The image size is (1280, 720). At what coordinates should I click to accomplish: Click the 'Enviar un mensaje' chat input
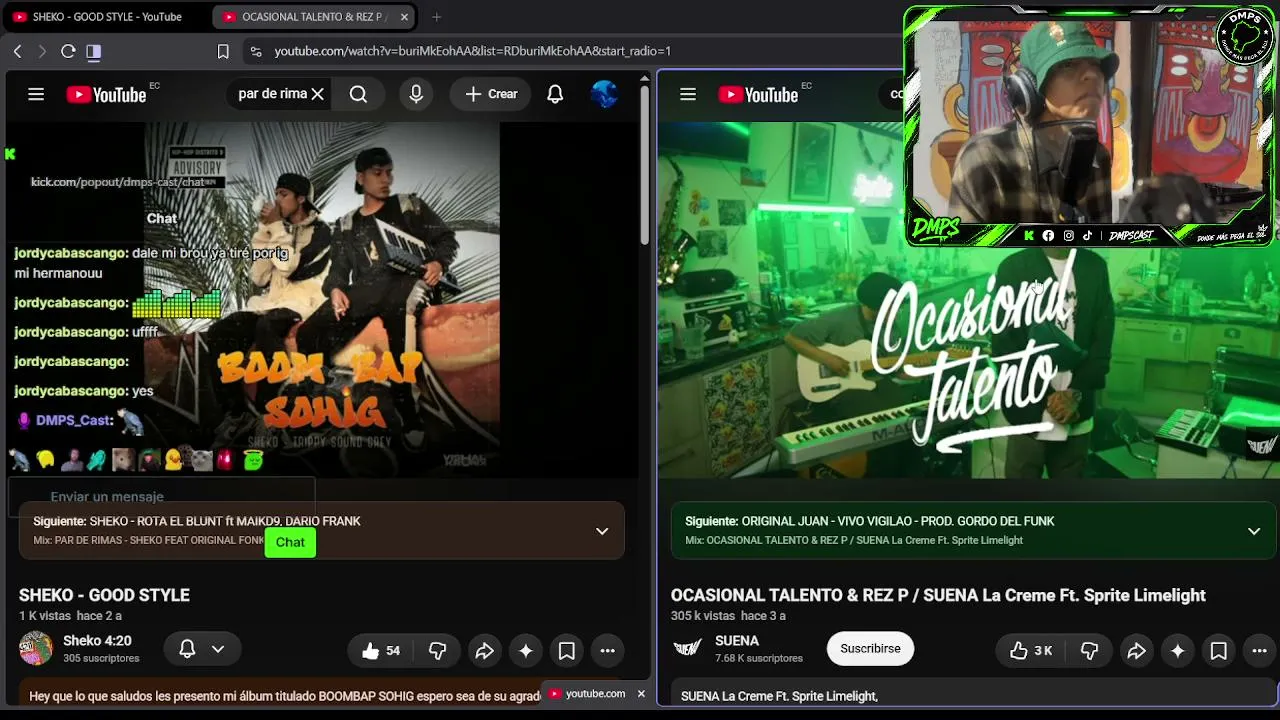pyautogui.click(x=162, y=496)
